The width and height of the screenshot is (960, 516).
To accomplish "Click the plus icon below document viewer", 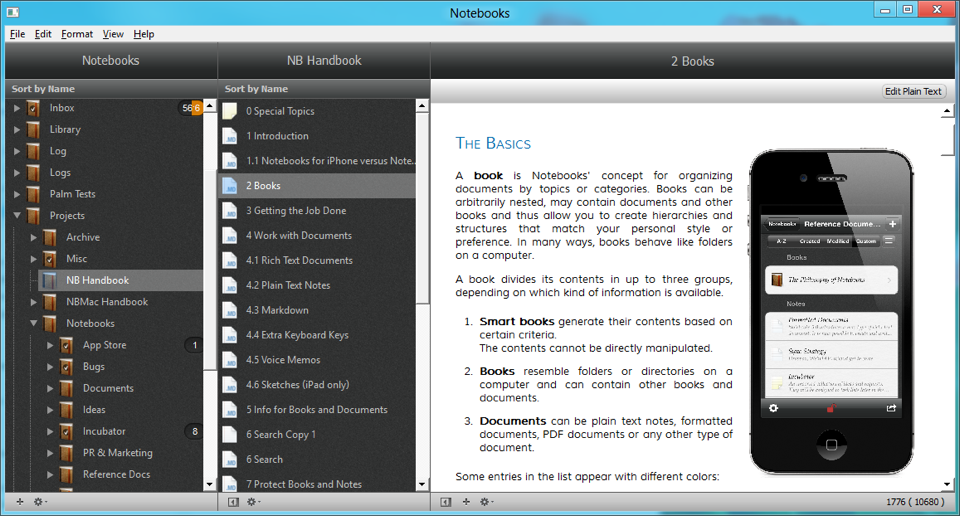I will tap(466, 502).
